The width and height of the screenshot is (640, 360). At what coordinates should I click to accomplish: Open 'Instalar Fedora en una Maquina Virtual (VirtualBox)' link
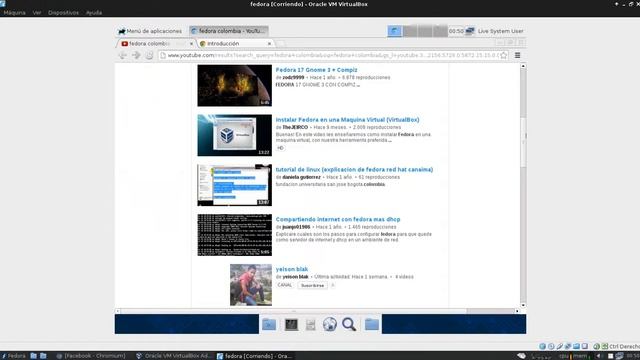click(x=347, y=120)
